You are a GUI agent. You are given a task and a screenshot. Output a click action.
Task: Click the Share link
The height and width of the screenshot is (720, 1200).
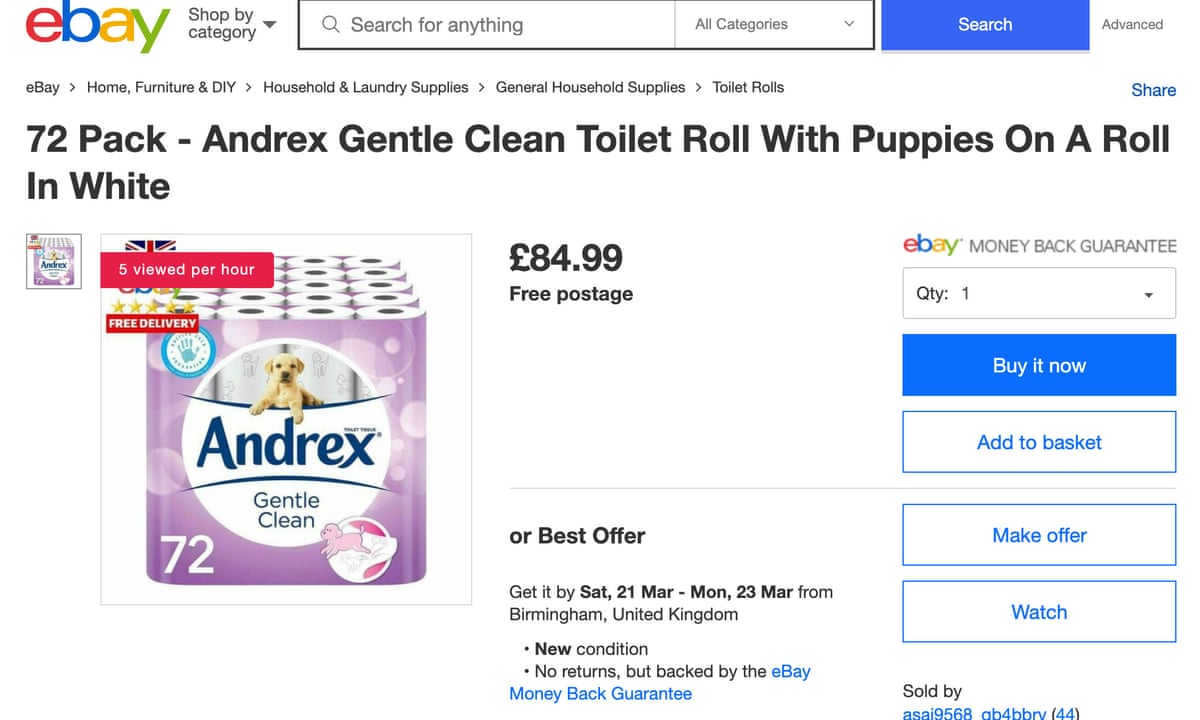(1153, 90)
